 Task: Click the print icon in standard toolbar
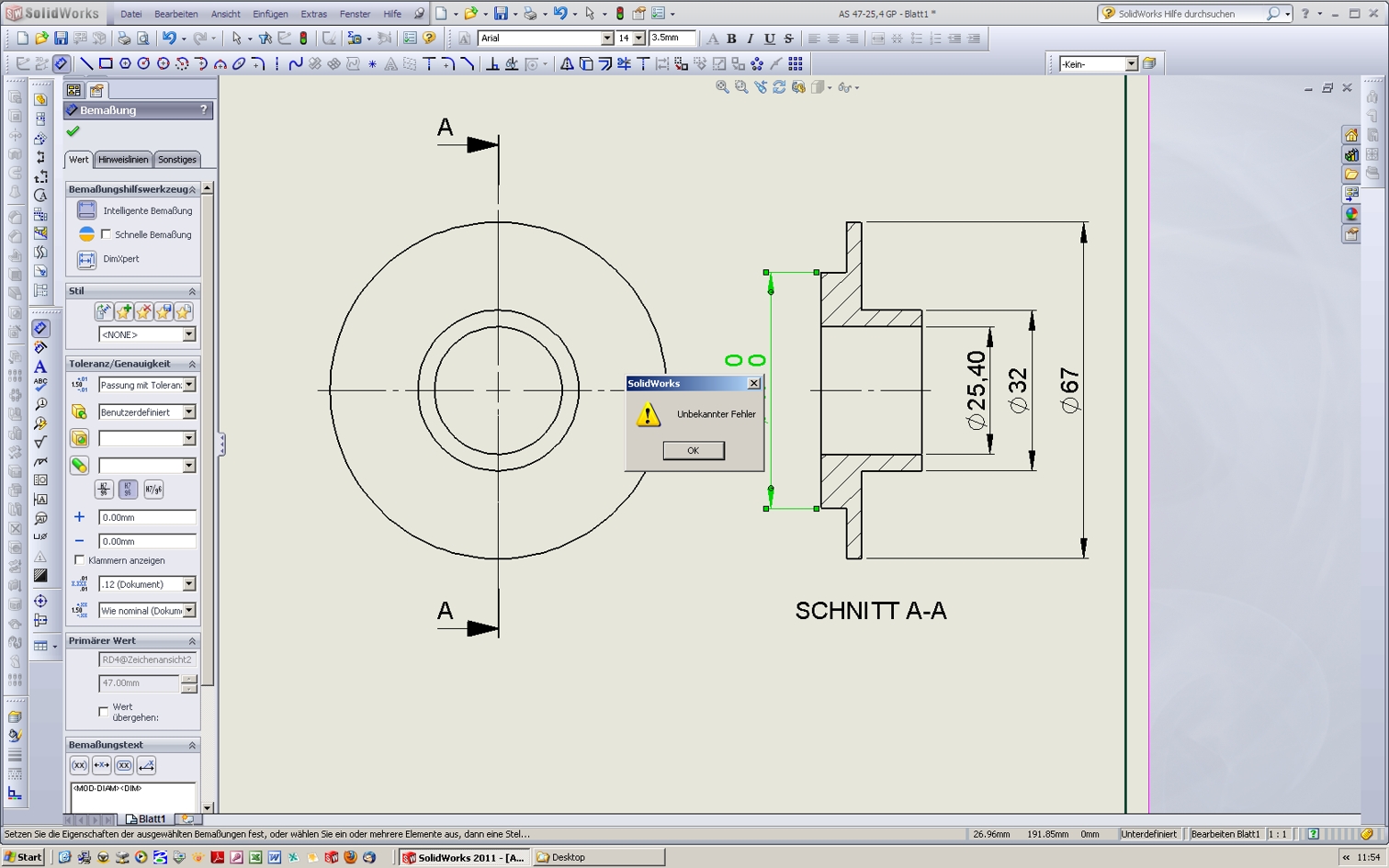point(124,39)
